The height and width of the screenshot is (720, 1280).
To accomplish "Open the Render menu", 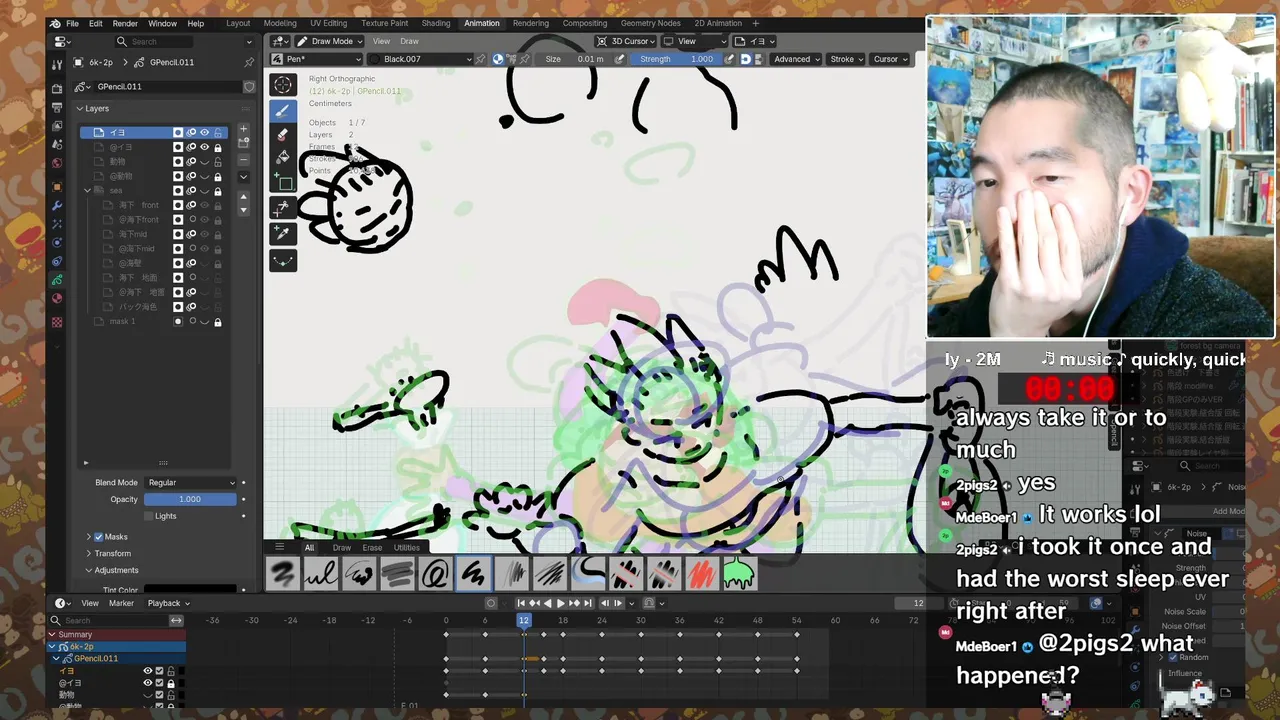I will 125,23.
